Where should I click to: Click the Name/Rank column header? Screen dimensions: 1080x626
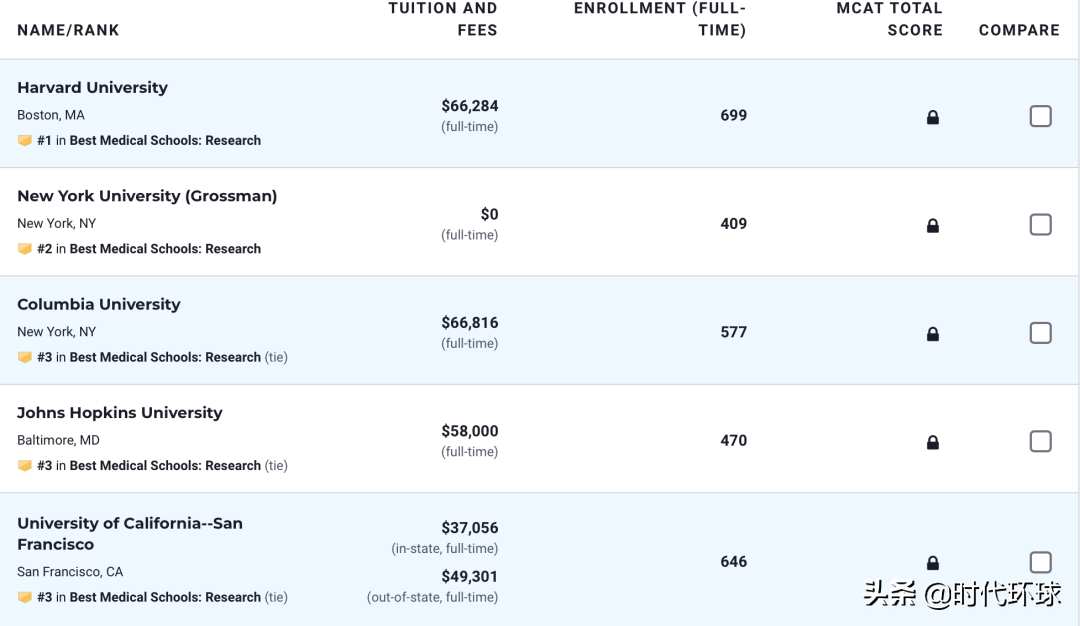[68, 30]
